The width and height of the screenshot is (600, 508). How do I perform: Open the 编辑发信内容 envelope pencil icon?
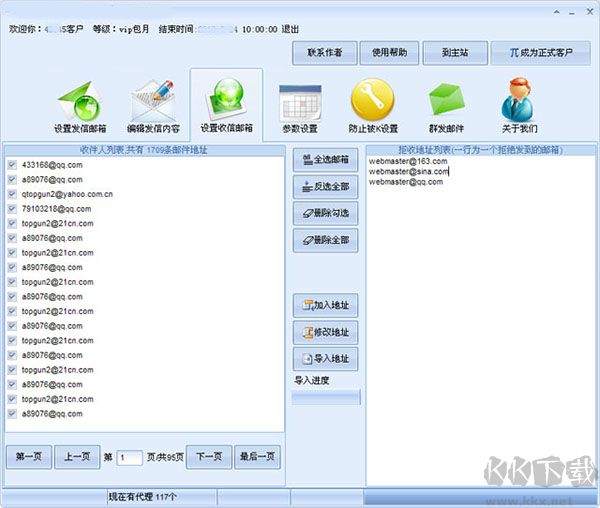pos(153,101)
